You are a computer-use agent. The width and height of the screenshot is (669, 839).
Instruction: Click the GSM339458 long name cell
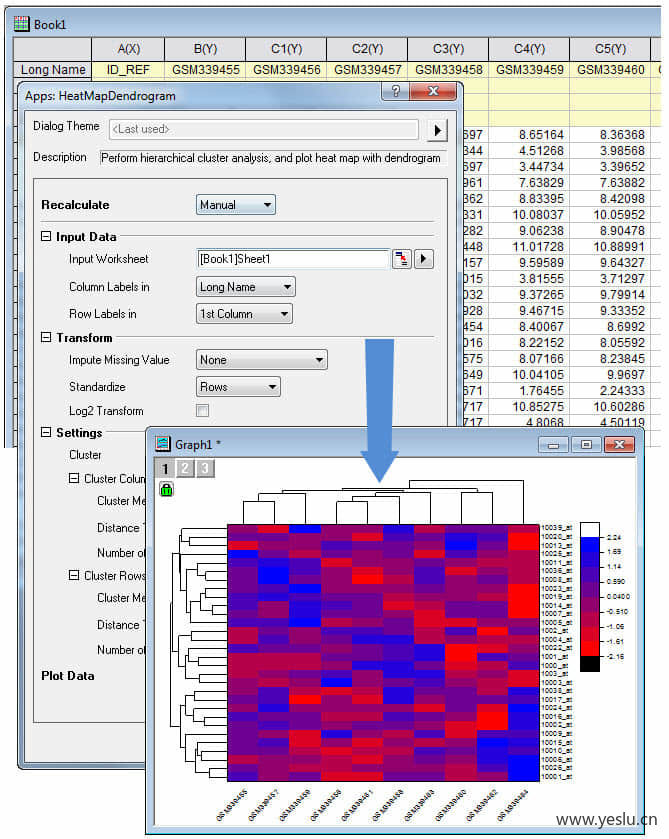(448, 70)
